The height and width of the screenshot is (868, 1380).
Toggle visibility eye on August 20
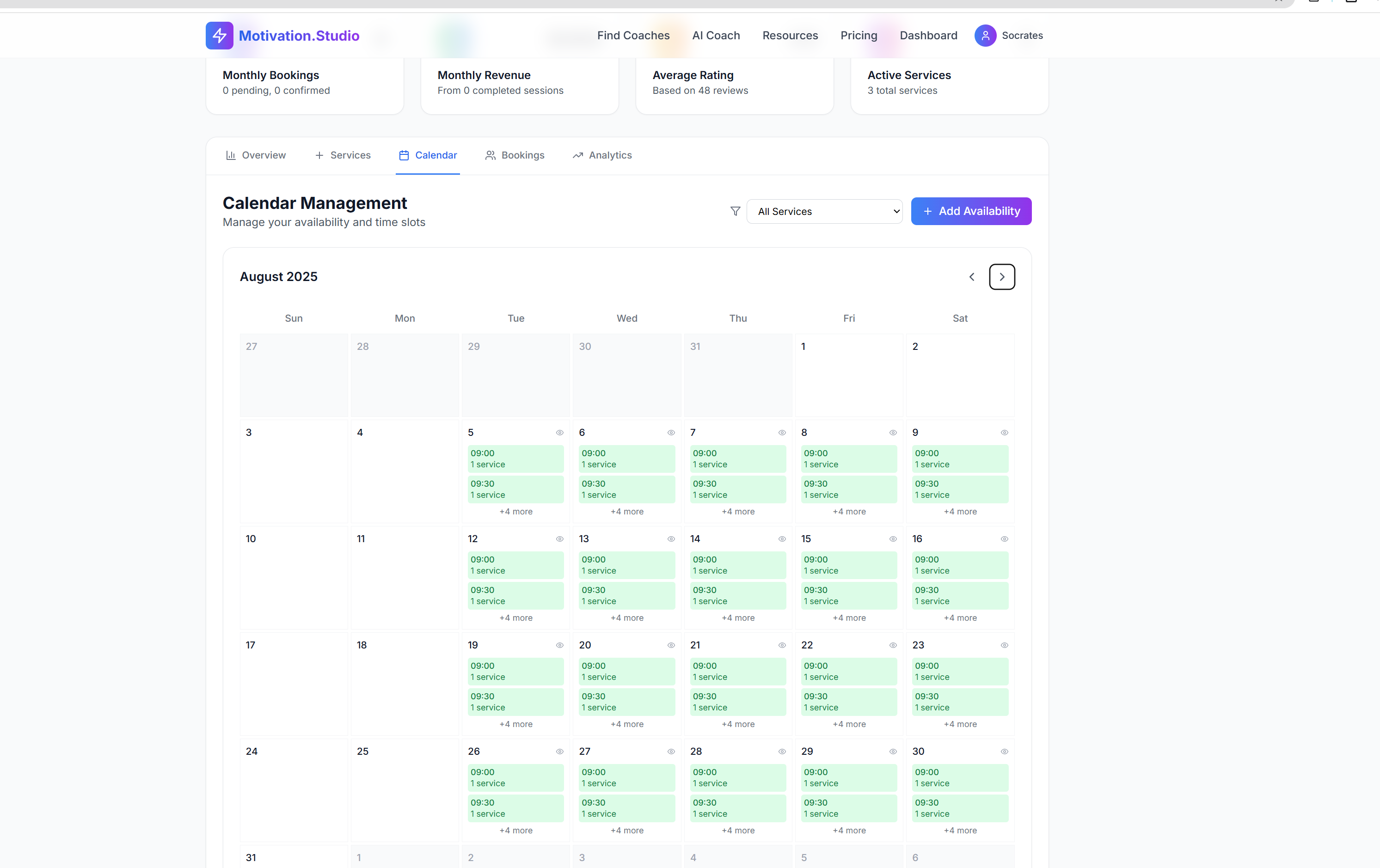point(670,645)
